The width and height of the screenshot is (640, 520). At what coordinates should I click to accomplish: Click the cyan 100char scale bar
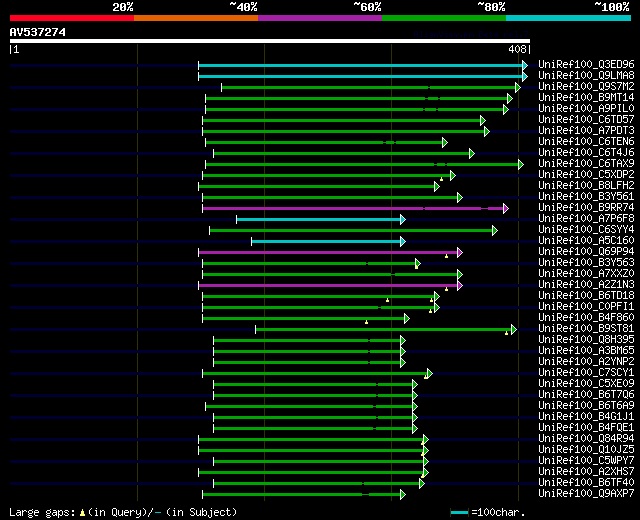click(x=459, y=512)
